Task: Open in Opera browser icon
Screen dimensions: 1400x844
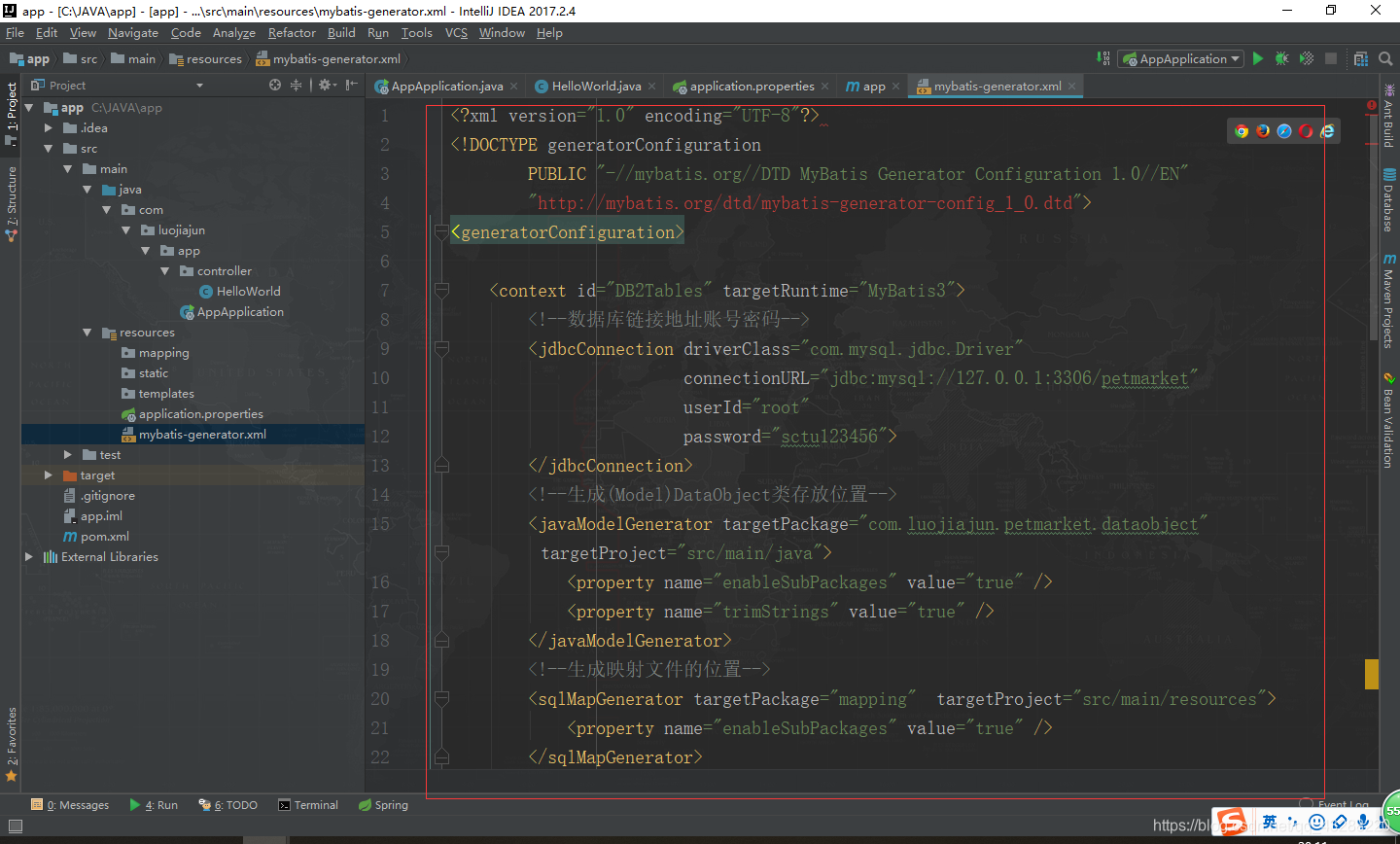Action: tap(1306, 131)
